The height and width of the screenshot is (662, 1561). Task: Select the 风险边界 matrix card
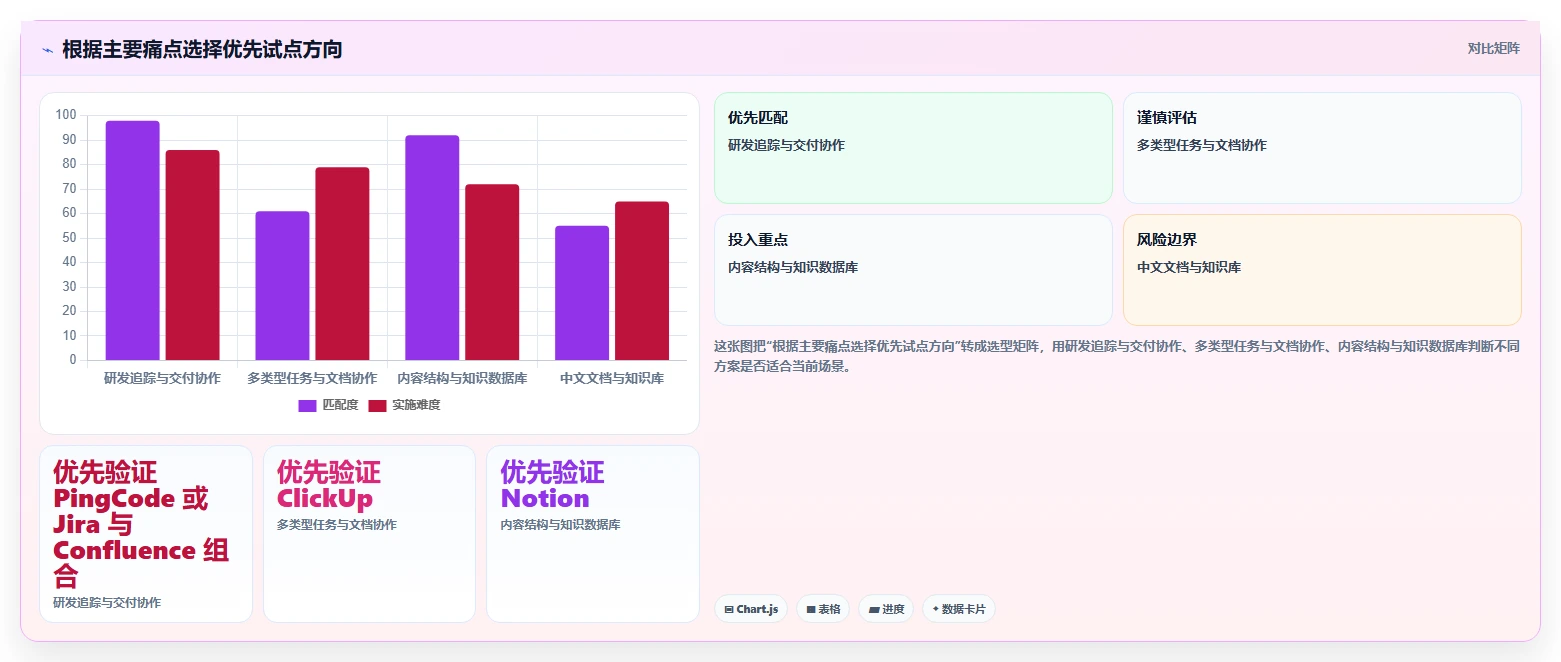[1322, 270]
